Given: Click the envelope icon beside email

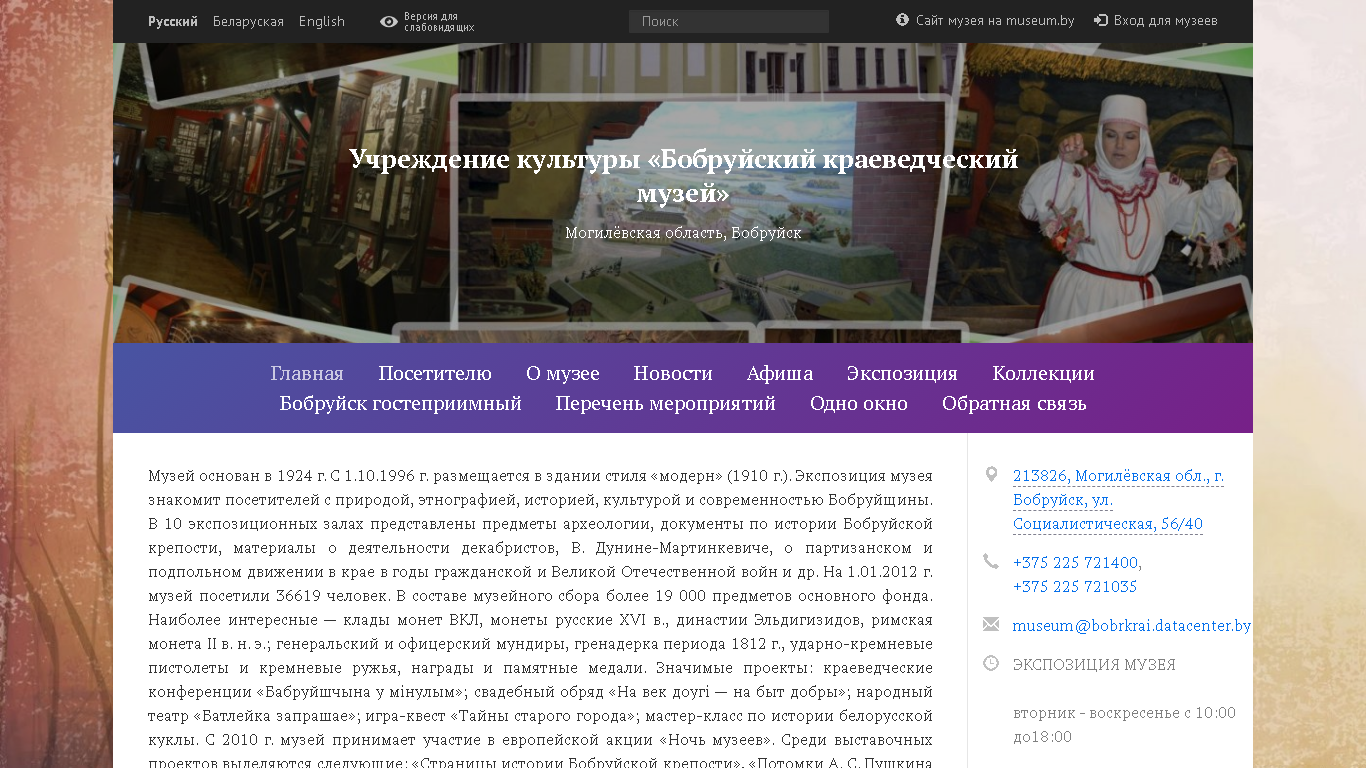Looking at the screenshot, I should coord(991,624).
